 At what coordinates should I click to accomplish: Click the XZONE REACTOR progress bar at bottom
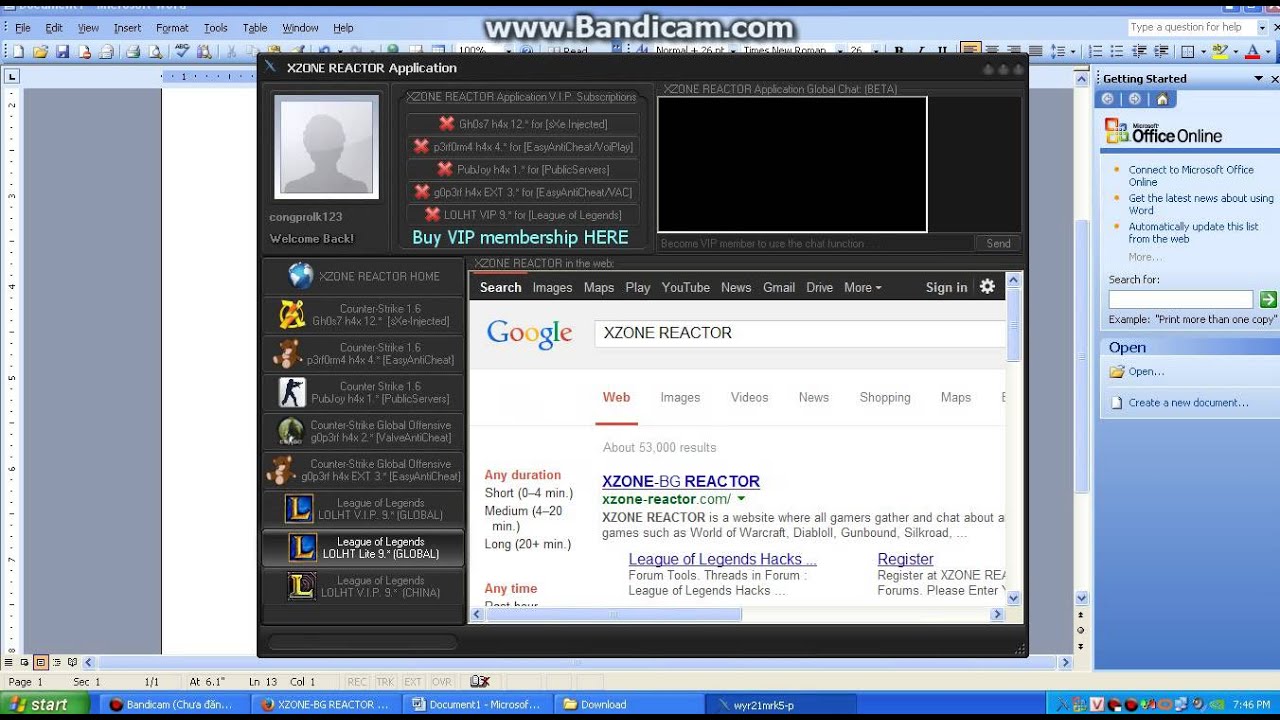coord(363,643)
